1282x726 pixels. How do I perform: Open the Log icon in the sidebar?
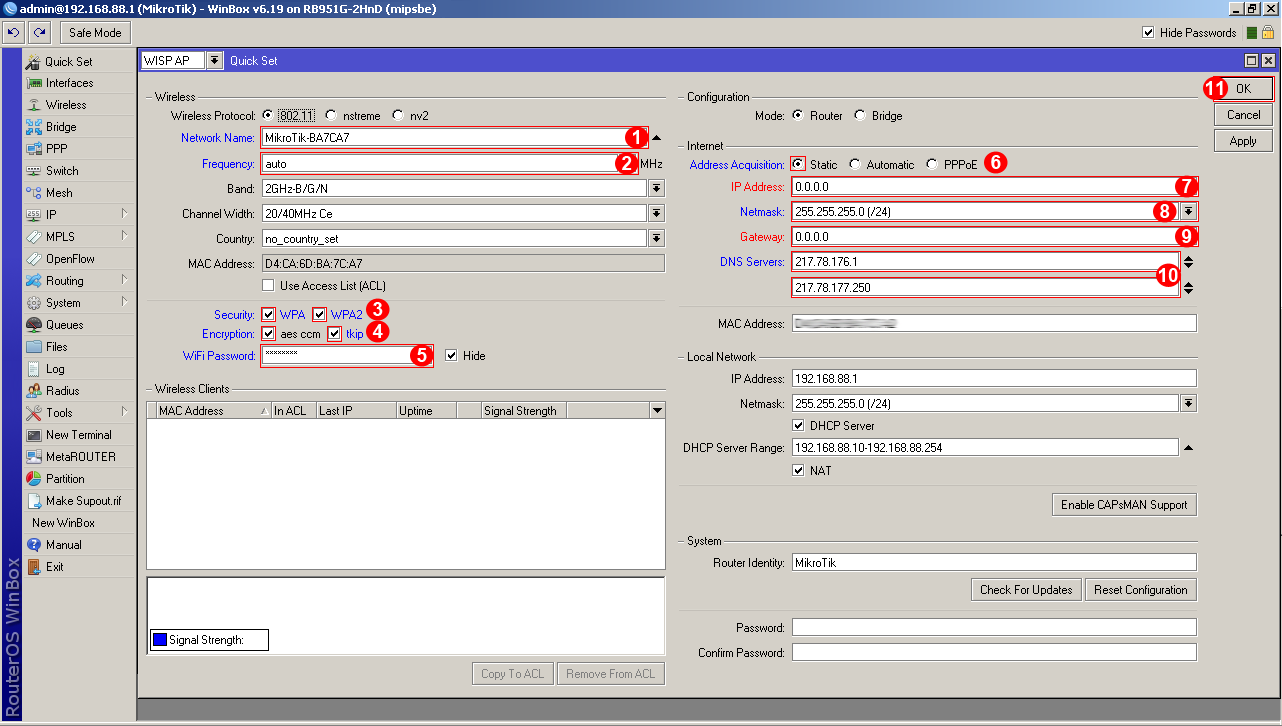click(x=34, y=369)
